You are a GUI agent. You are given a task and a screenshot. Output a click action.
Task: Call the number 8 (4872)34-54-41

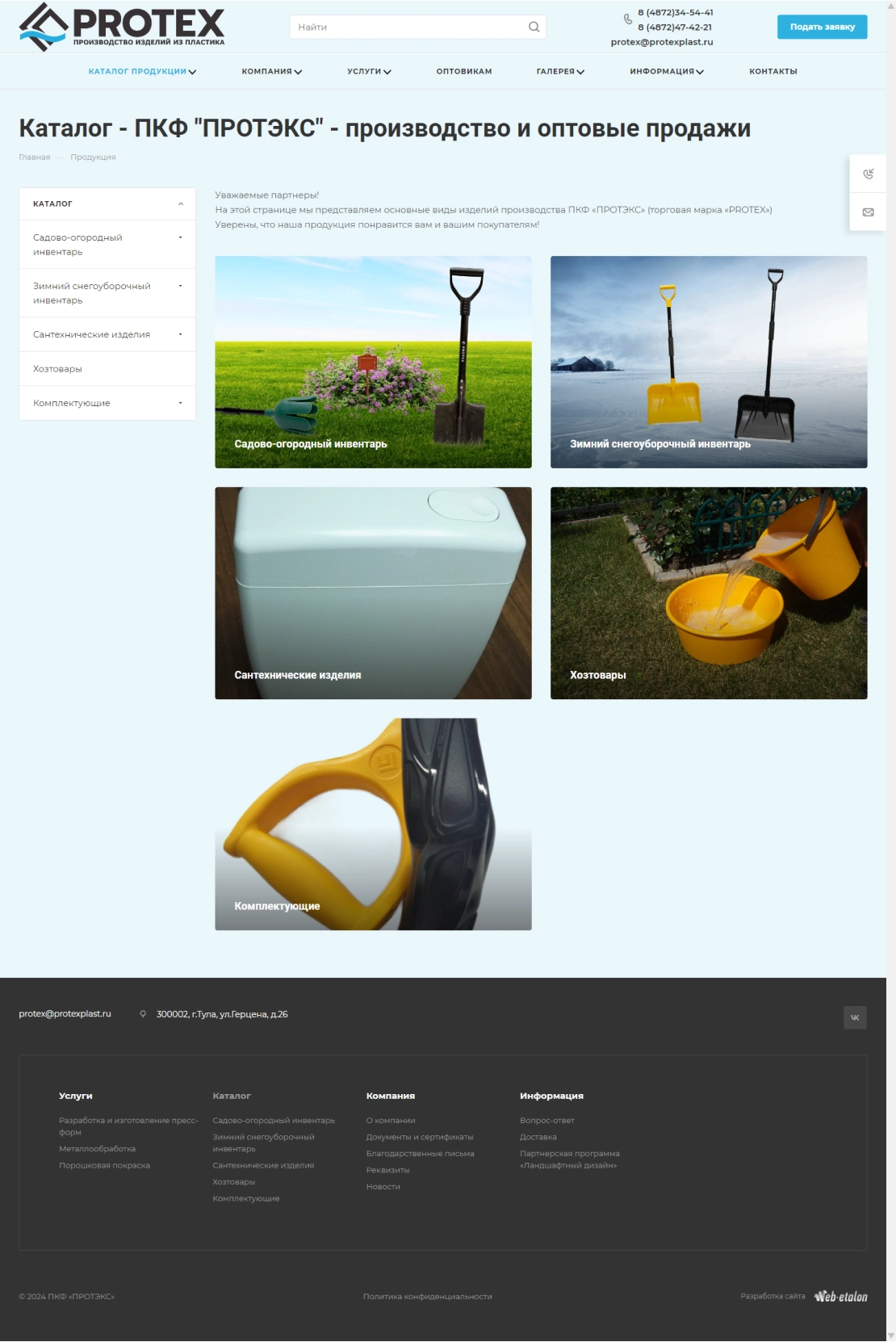[676, 12]
